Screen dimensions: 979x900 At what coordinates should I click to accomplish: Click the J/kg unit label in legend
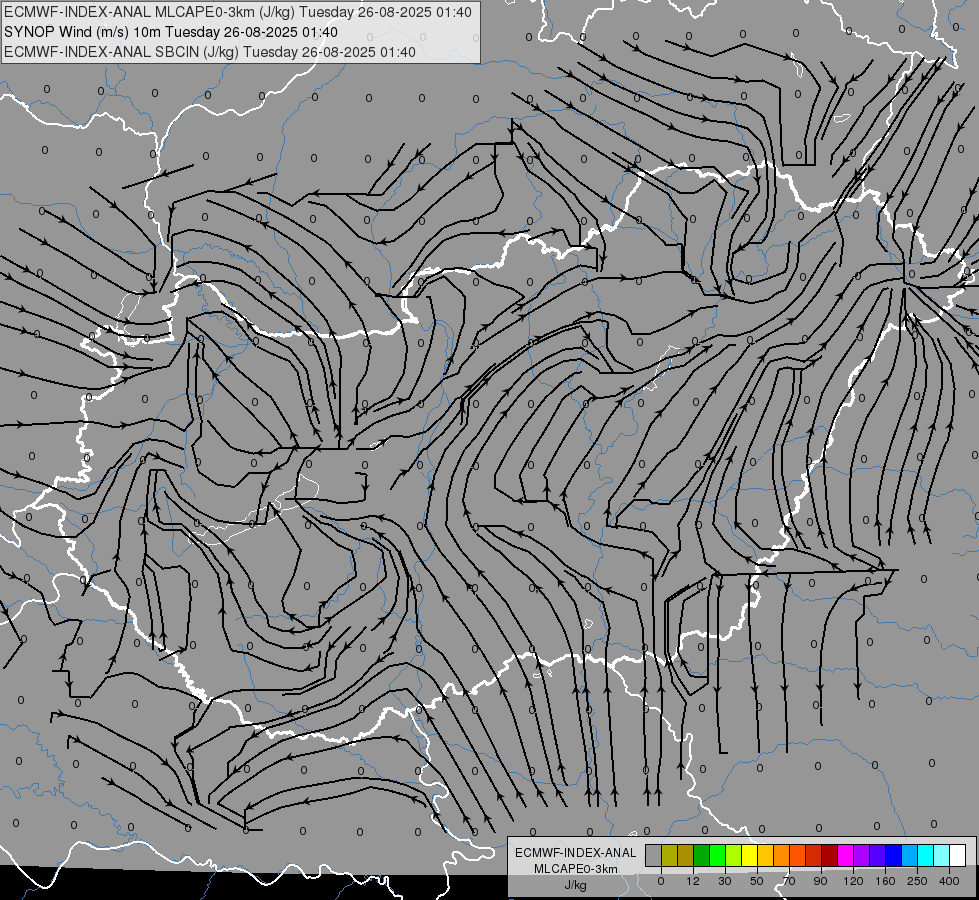click(x=576, y=885)
